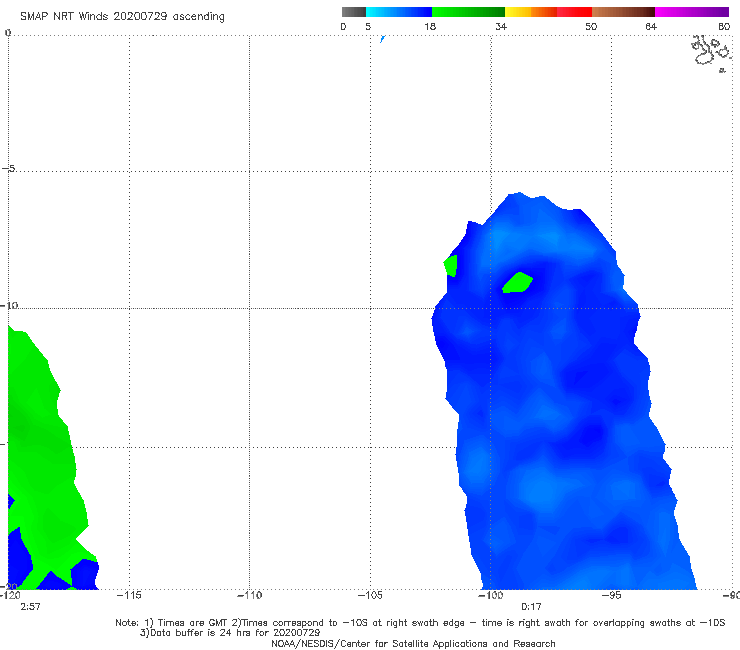This screenshot has height=650, width=740.
Task: Click the longitude label "-95"
Action: coord(612,595)
